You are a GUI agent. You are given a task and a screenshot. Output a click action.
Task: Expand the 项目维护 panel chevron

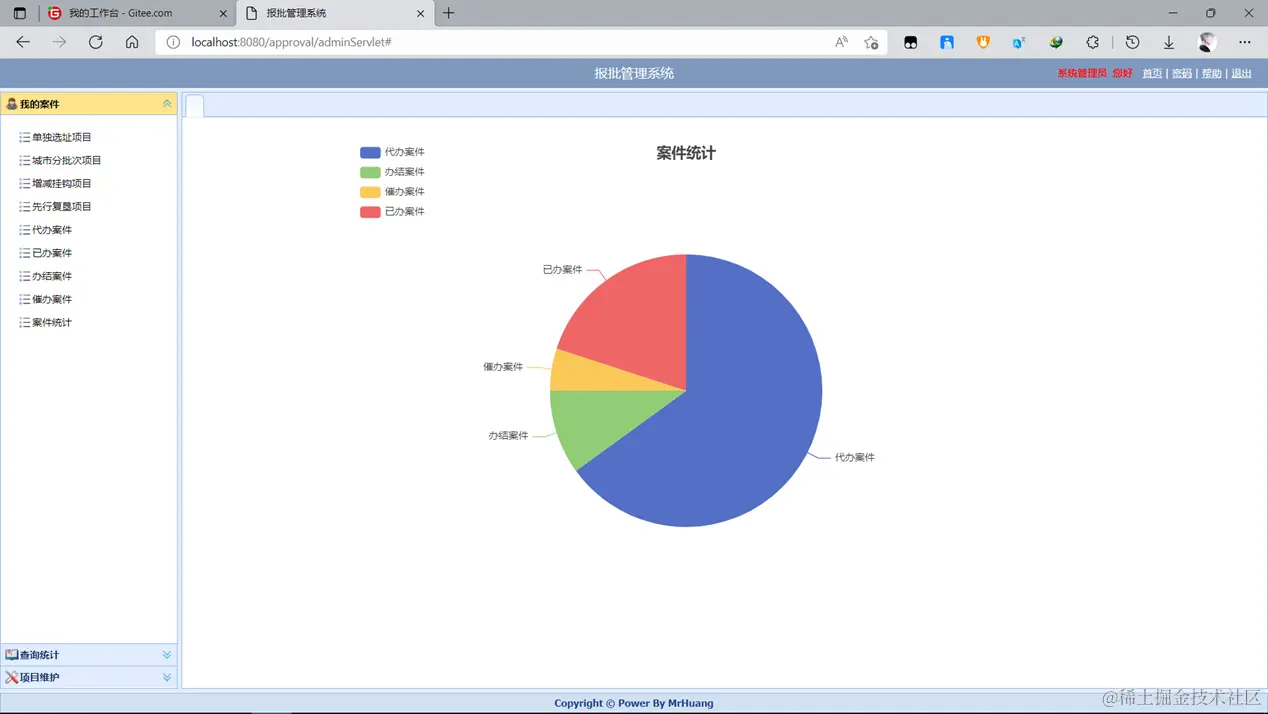[x=167, y=677]
